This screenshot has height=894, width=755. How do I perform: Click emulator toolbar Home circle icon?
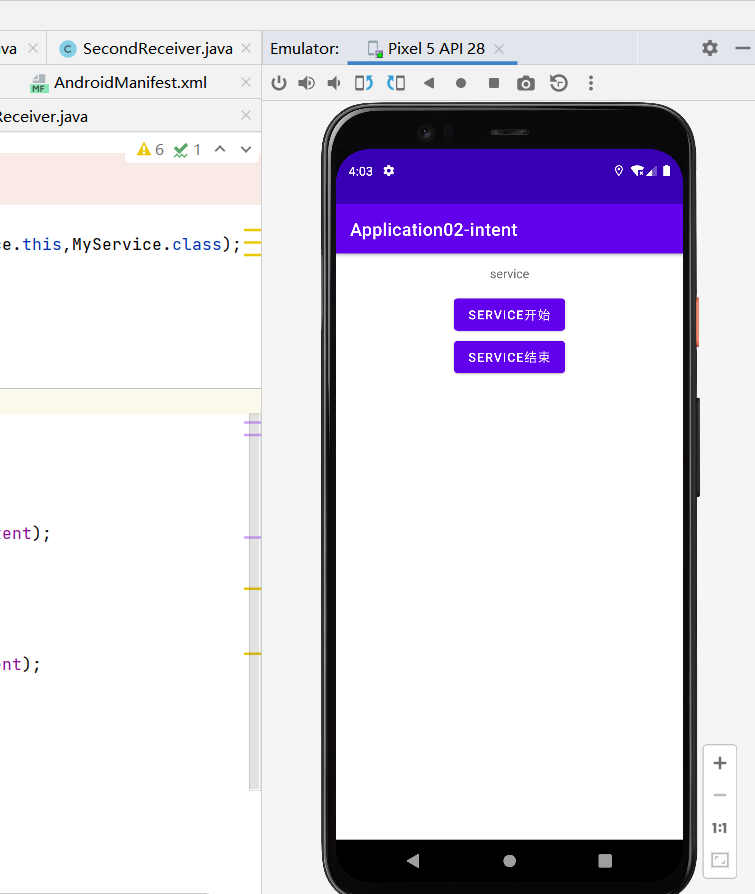click(461, 83)
